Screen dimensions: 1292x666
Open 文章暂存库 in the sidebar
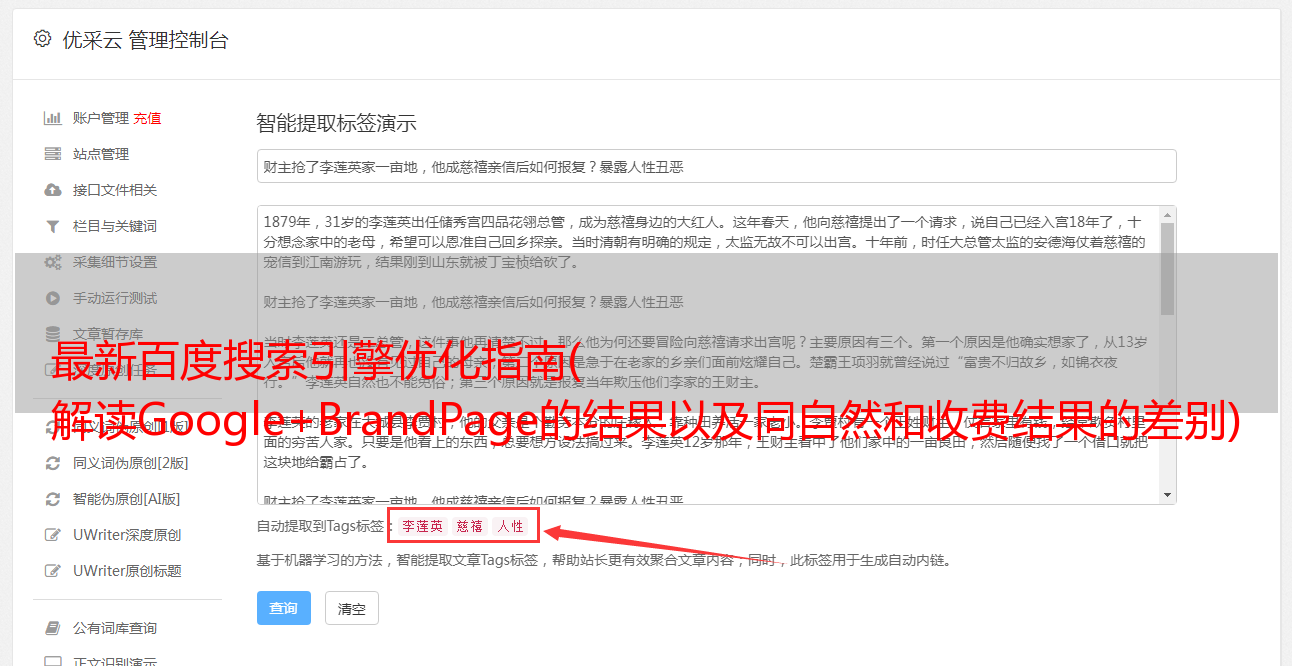(107, 334)
